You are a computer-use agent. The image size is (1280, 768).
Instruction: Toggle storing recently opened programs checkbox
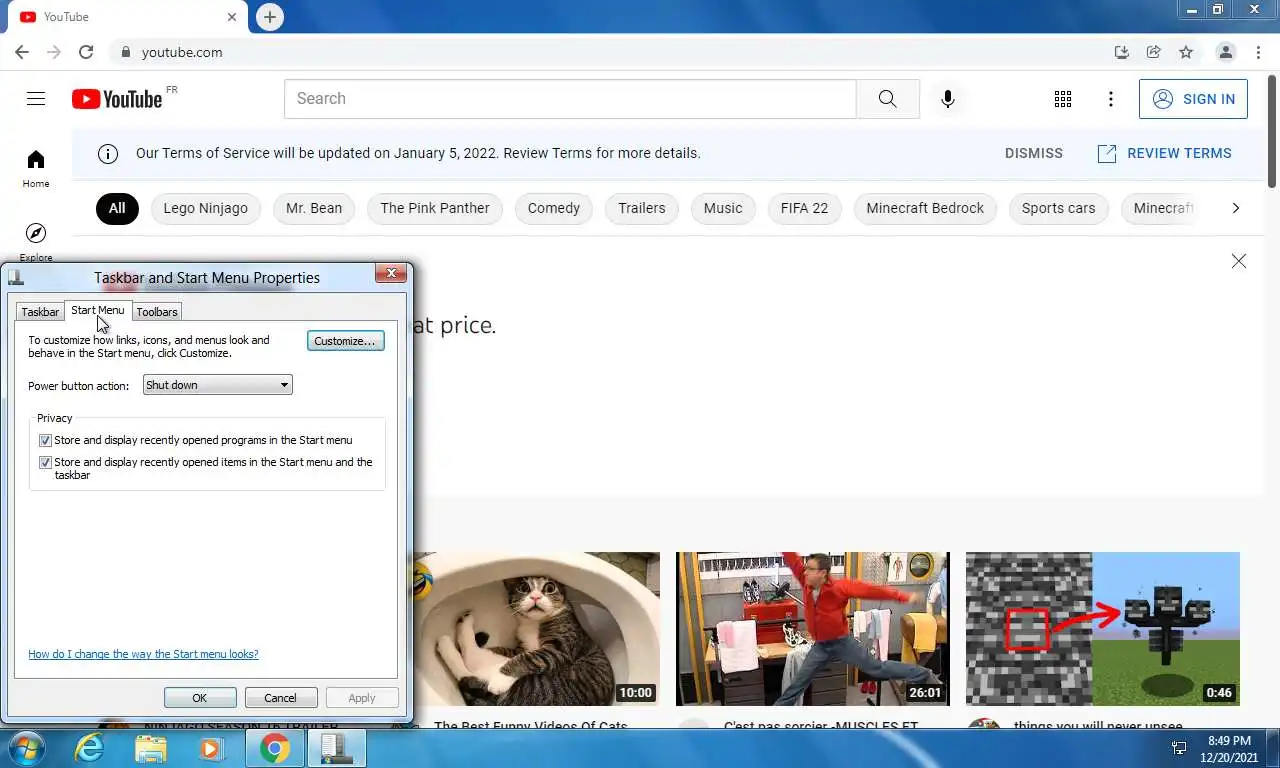tap(45, 440)
